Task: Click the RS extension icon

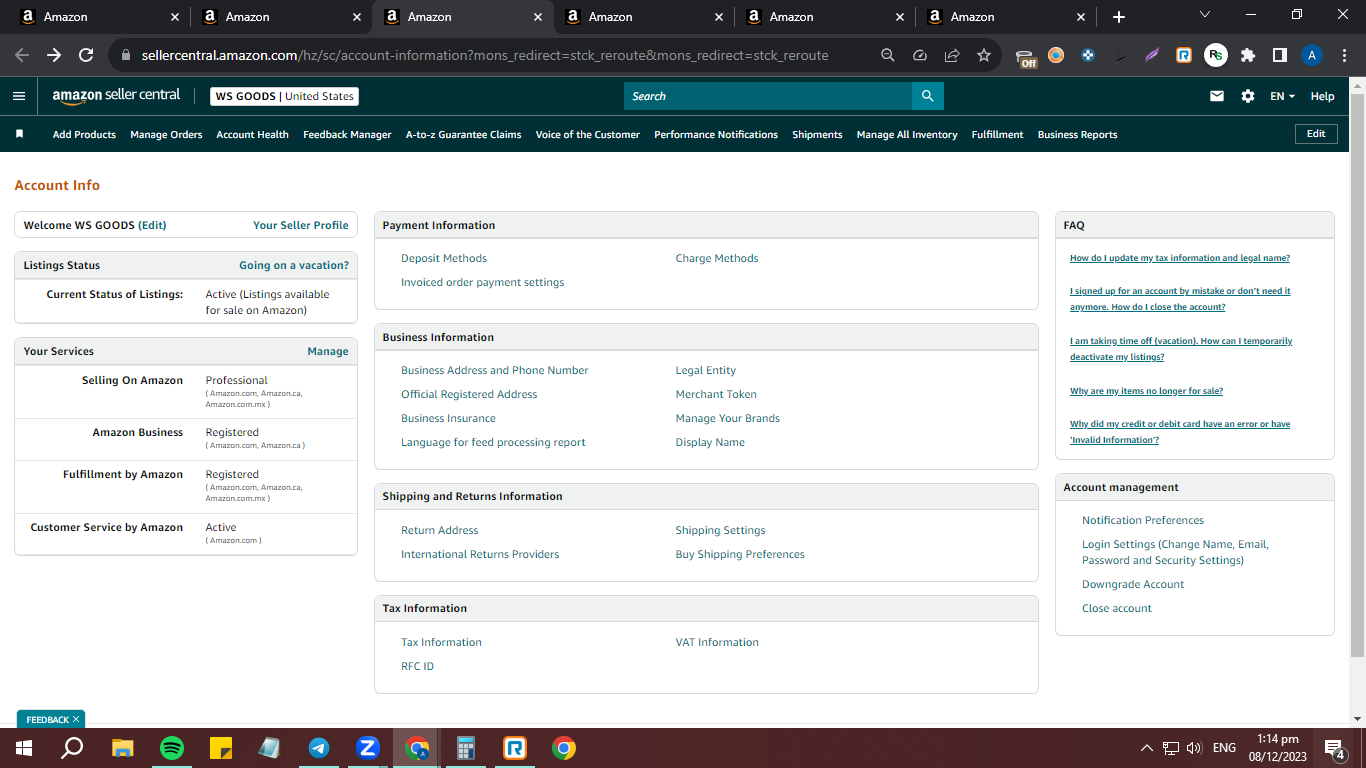Action: pos(1216,55)
